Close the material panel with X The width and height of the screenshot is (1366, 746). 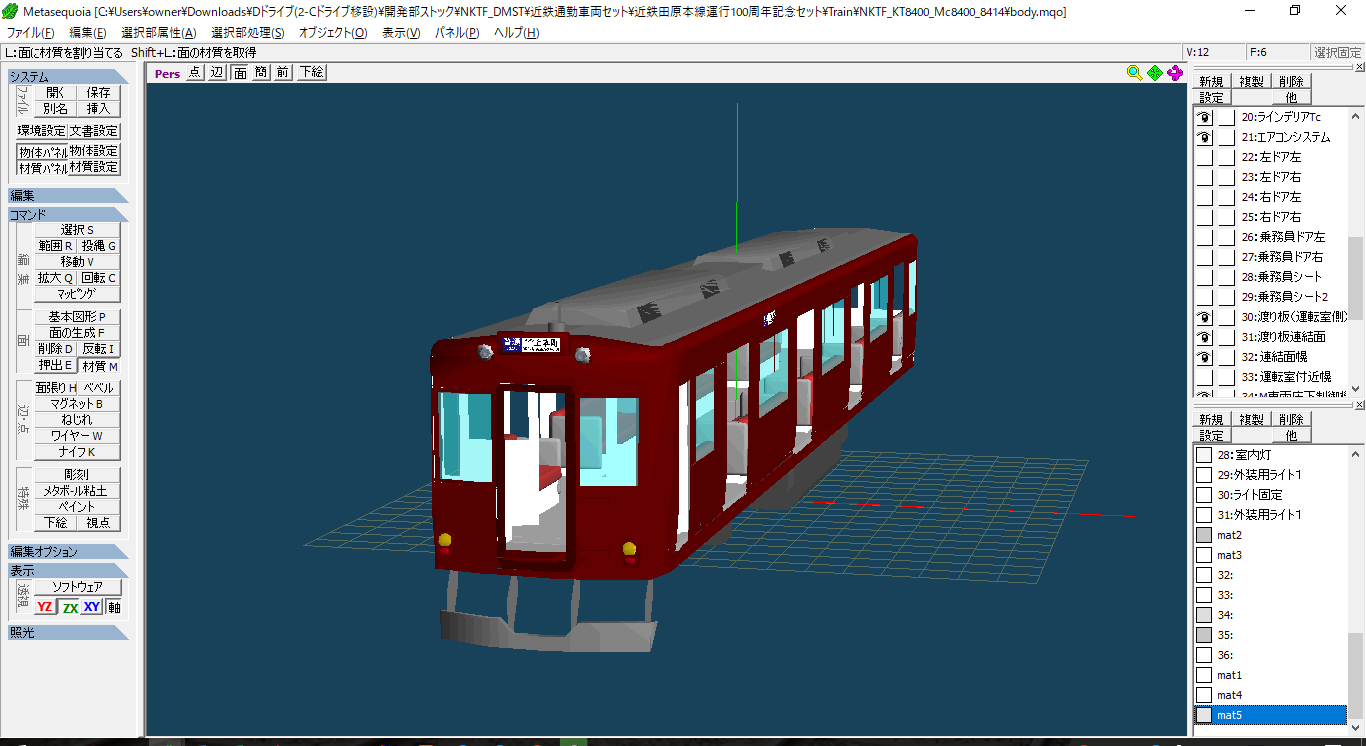click(x=1359, y=405)
